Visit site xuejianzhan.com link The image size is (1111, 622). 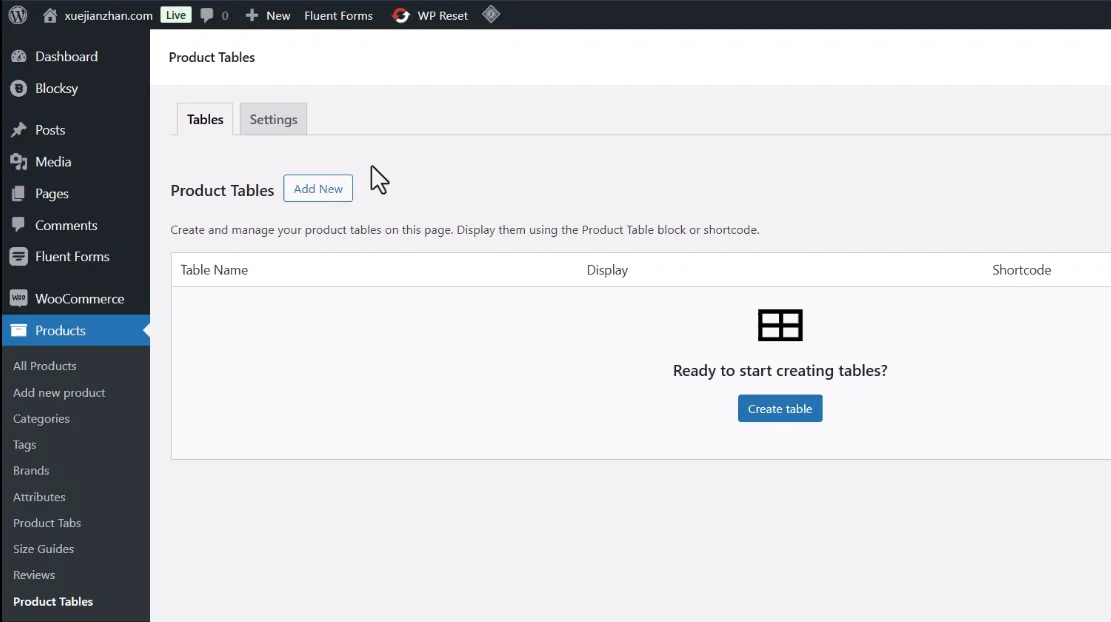[108, 15]
